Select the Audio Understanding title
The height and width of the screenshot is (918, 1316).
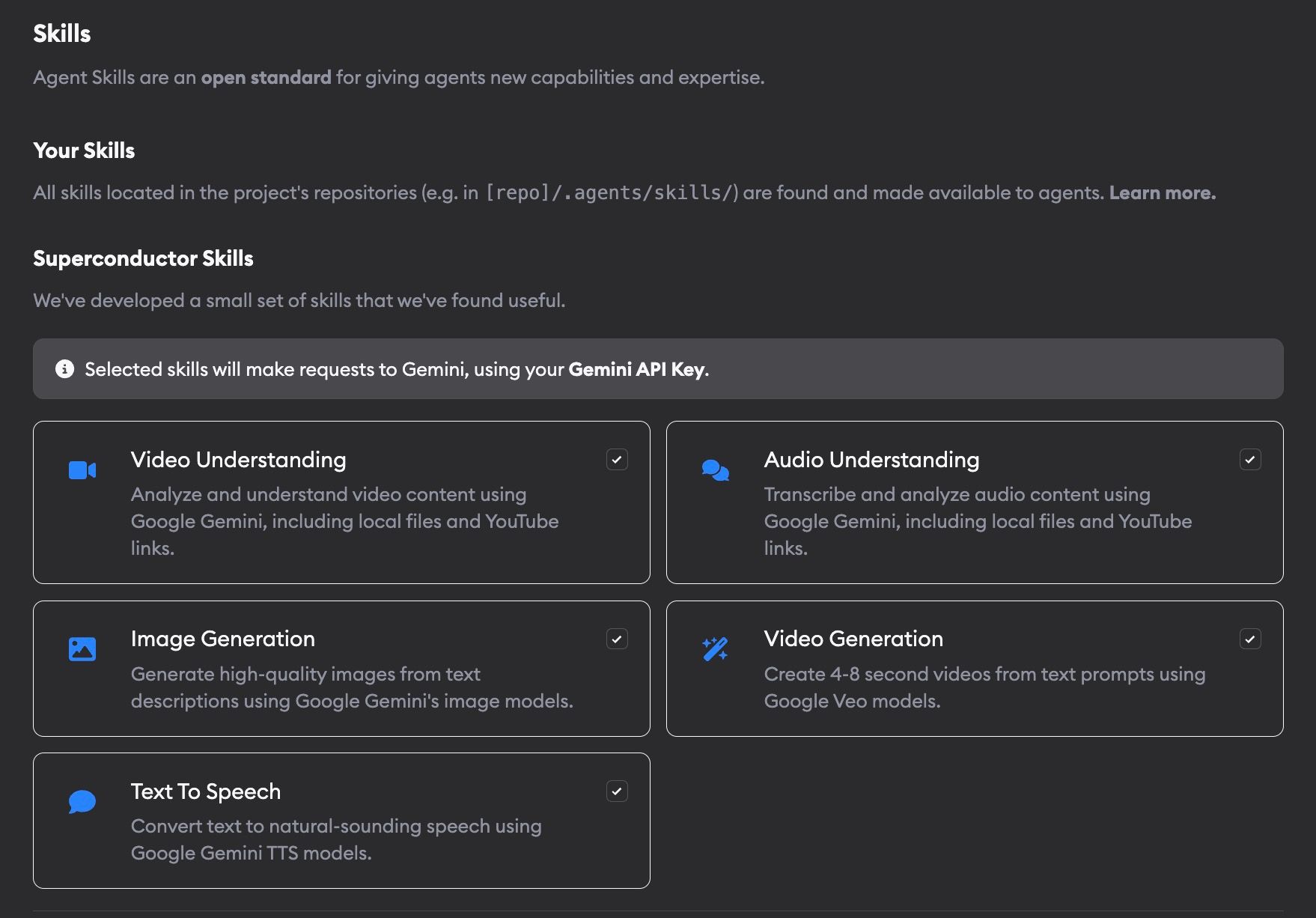(871, 460)
